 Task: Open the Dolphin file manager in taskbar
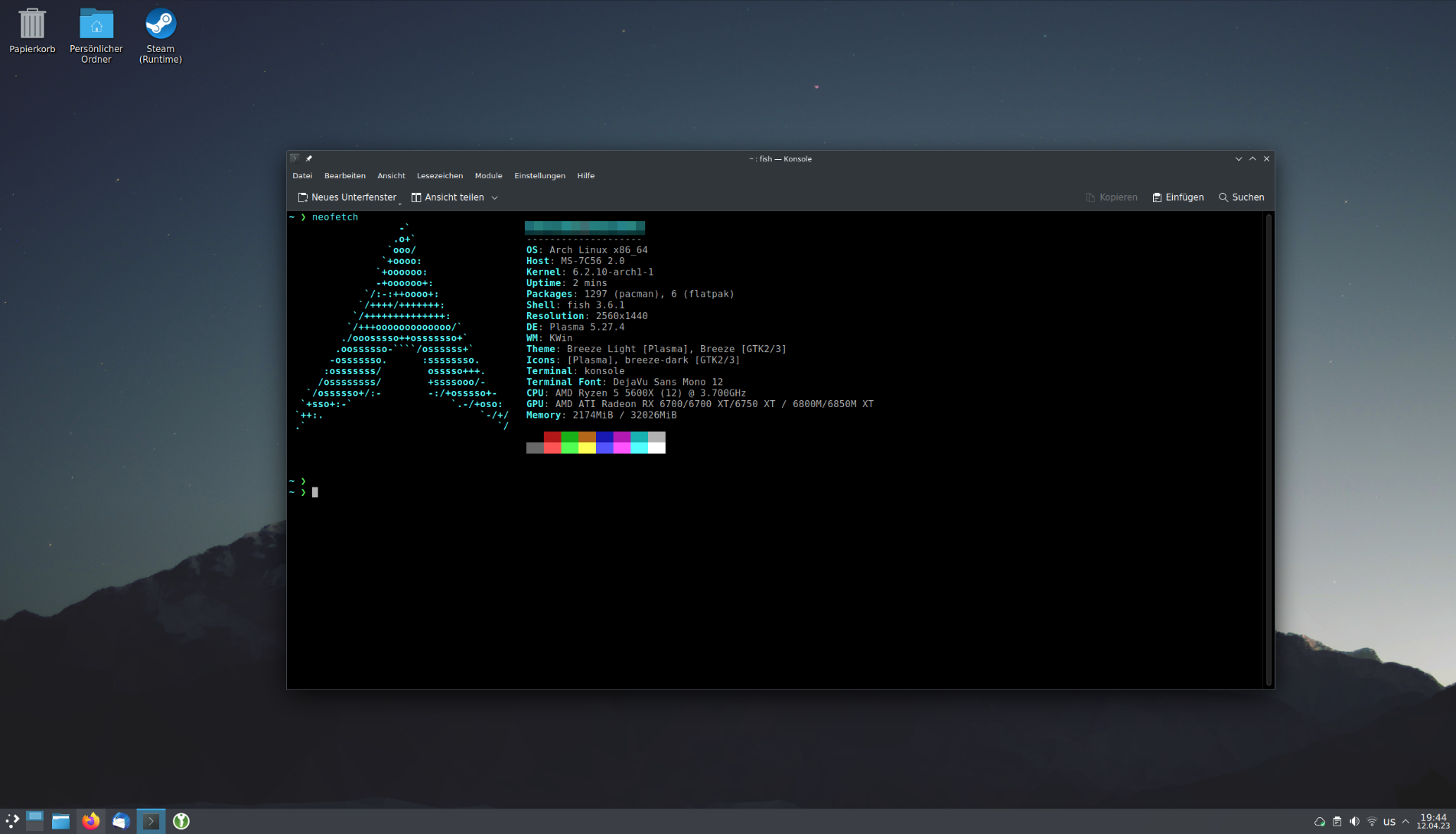point(60,821)
